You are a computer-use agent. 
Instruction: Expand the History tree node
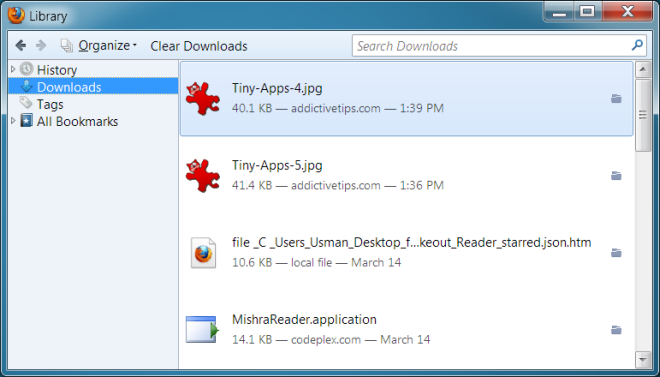(x=13, y=69)
